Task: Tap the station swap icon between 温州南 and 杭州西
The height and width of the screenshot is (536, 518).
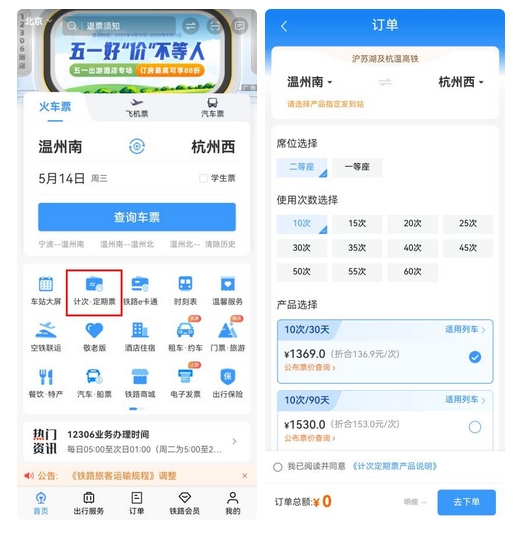Action: pos(137,147)
